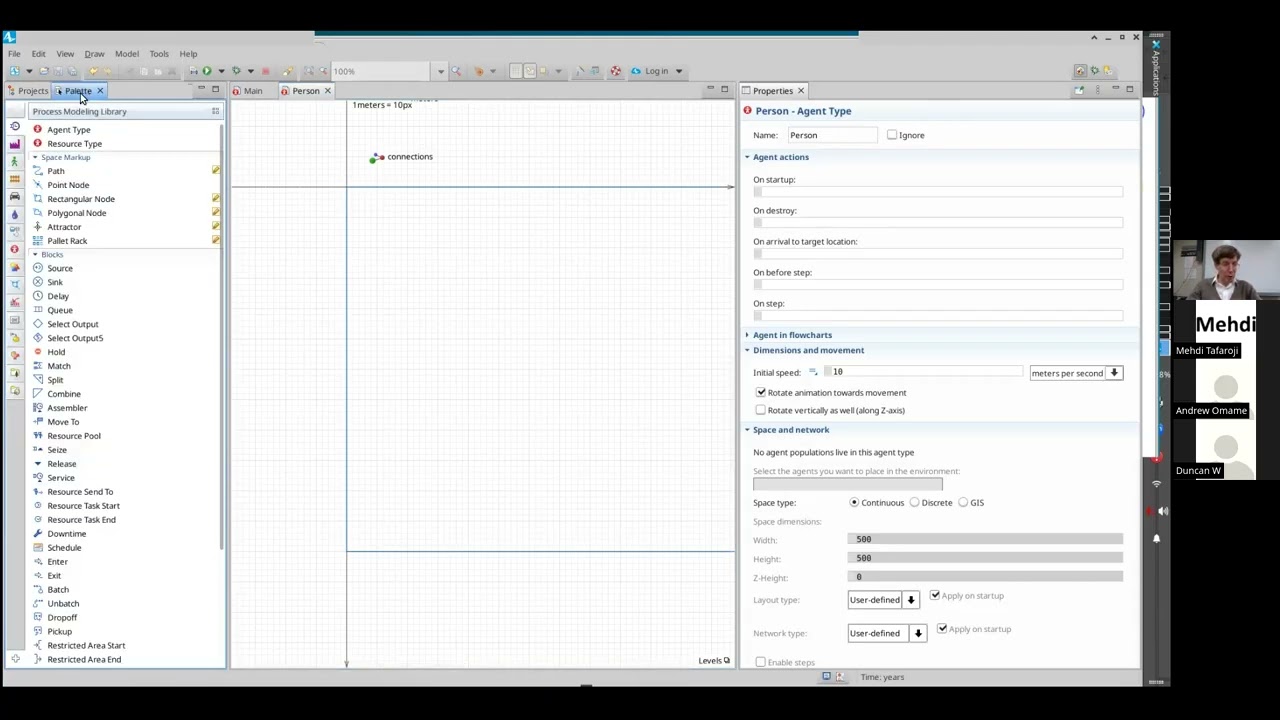The height and width of the screenshot is (720, 1280).
Task: Select the Delay block icon
Action: pos(38,296)
